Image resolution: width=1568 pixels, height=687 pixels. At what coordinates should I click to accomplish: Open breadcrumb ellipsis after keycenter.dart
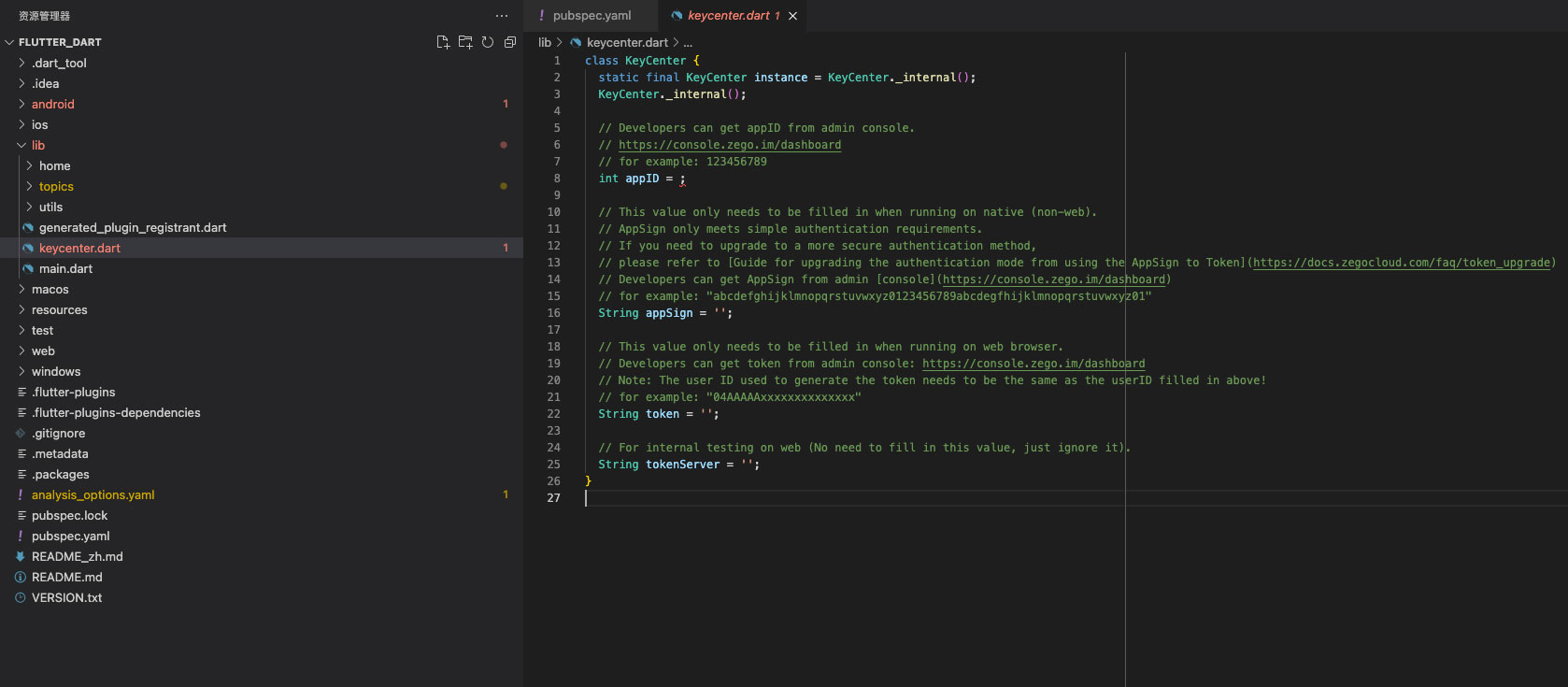click(x=688, y=43)
